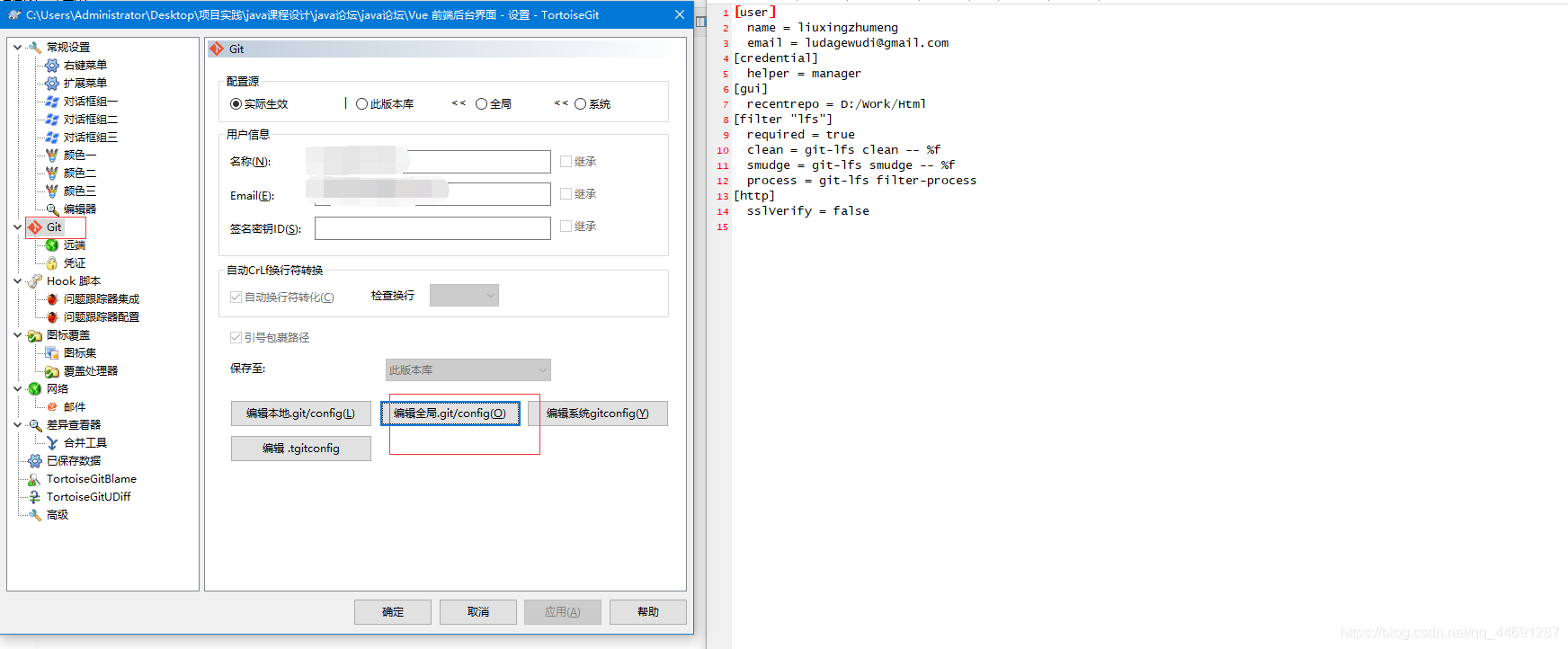The image size is (1568, 649).
Task: Click the TortoiseGitUDiff icon
Action: [x=35, y=497]
